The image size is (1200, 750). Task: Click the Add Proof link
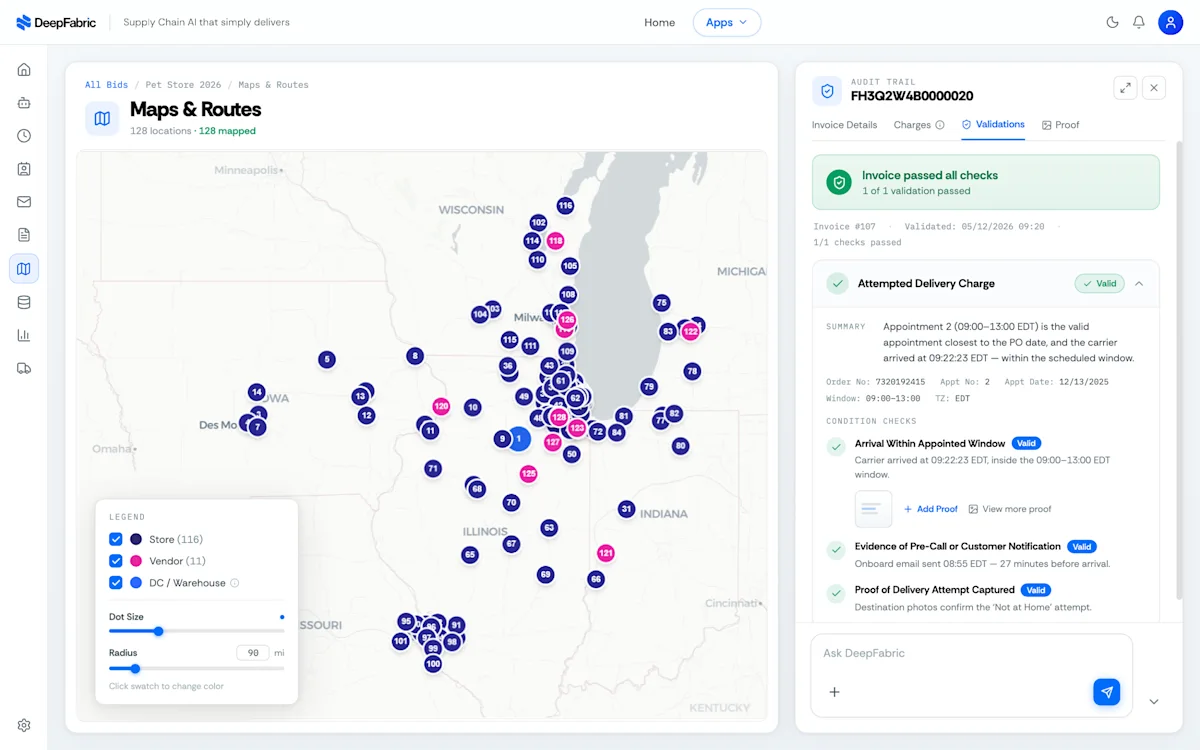tap(931, 509)
